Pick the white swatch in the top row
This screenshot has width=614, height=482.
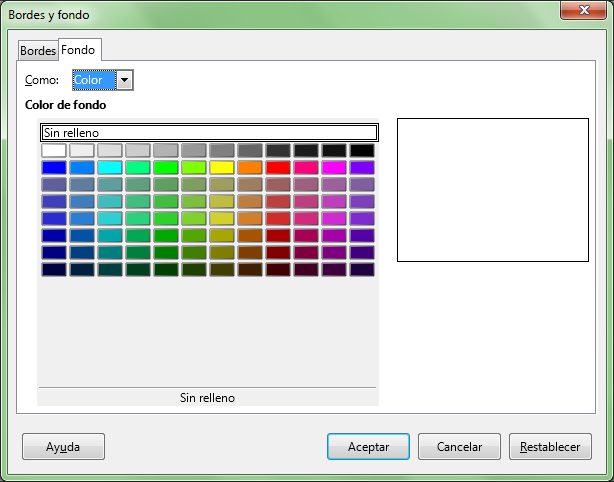pos(54,150)
